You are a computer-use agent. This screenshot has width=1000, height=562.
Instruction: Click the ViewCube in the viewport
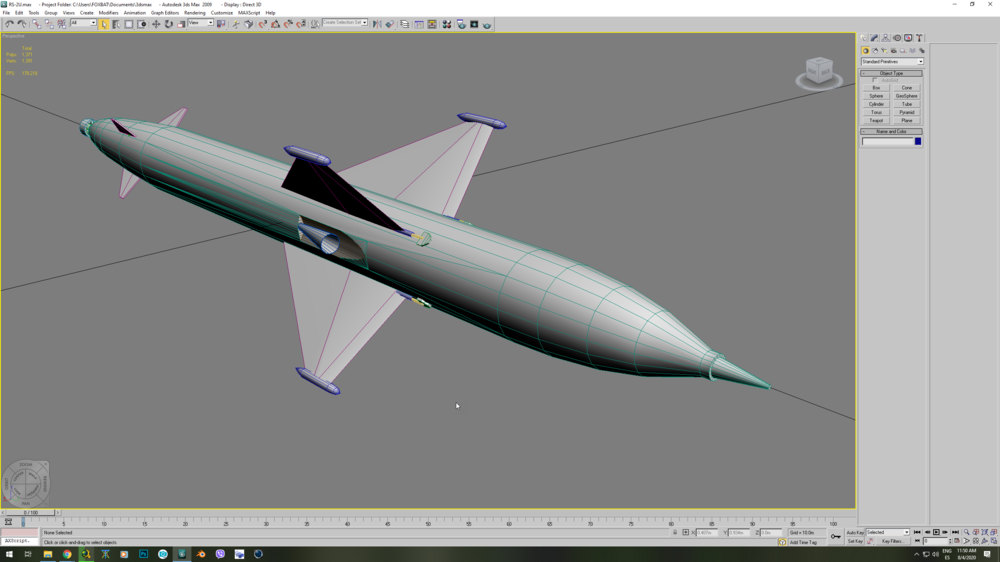(x=819, y=72)
